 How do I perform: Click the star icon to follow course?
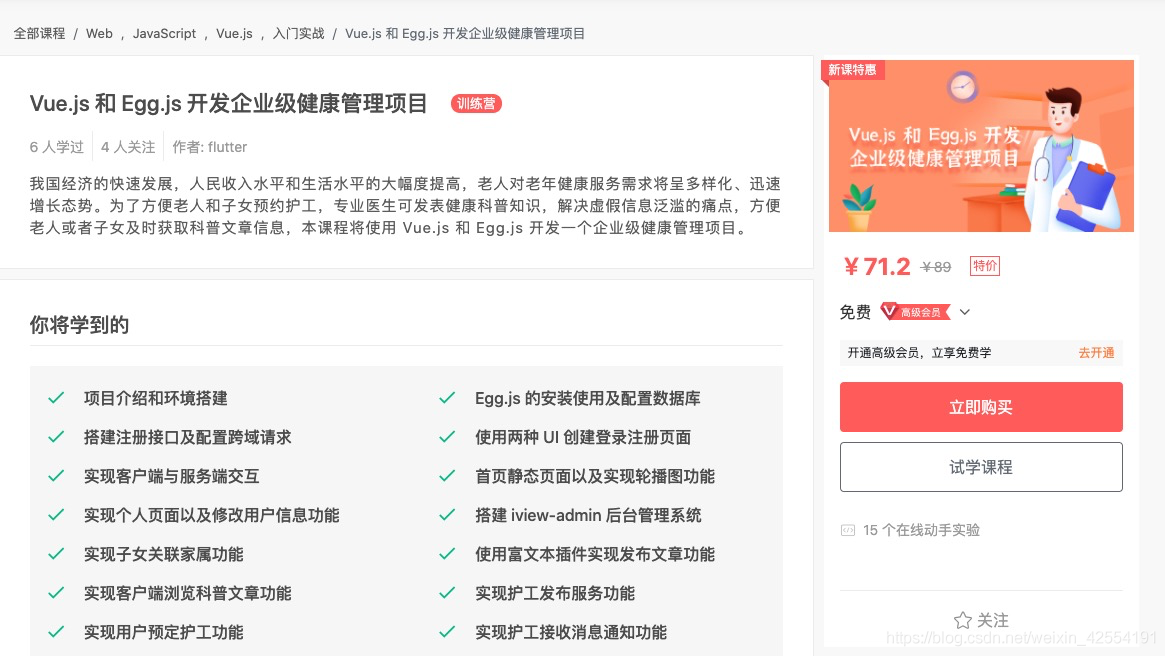point(963,620)
